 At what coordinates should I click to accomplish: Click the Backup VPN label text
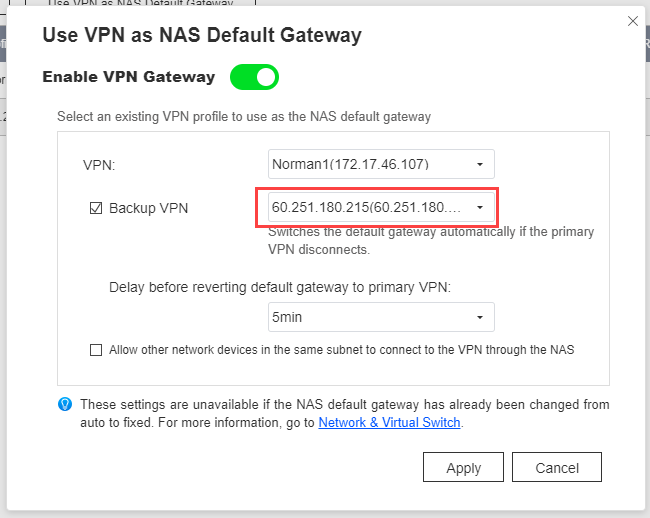[148, 208]
